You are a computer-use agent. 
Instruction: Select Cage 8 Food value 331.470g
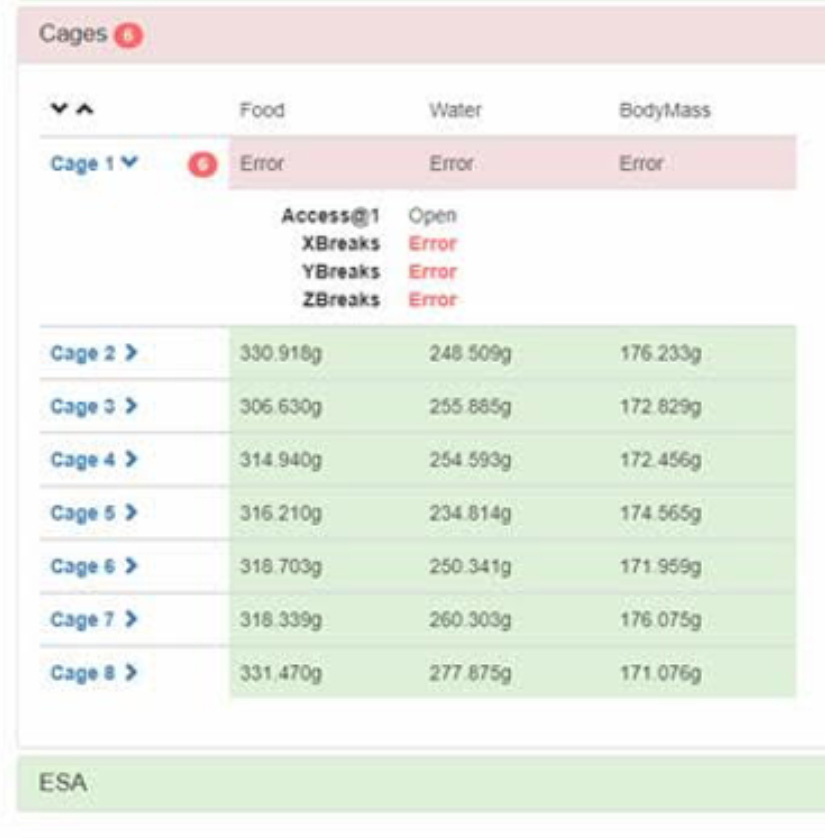pyautogui.click(x=280, y=673)
